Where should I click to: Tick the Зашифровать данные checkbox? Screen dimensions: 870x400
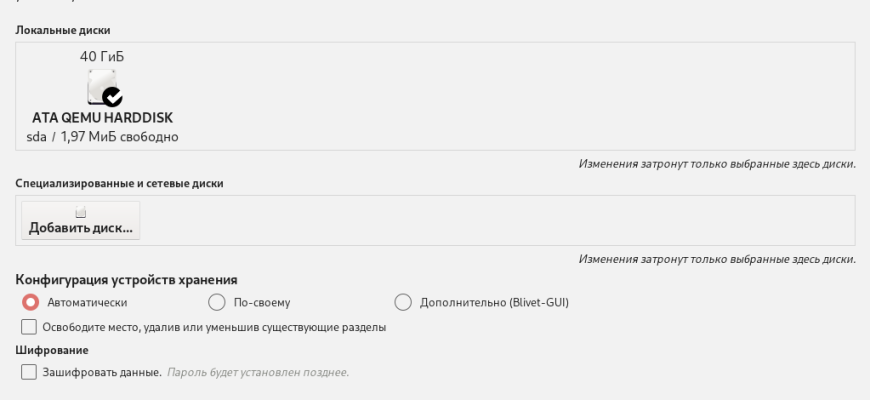click(x=28, y=372)
